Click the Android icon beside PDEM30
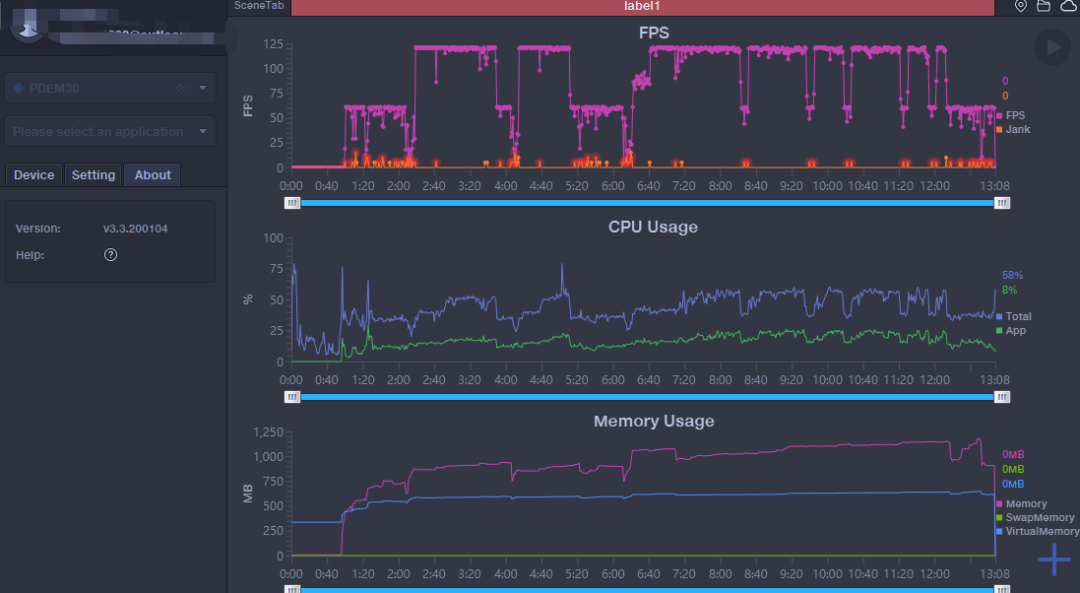This screenshot has height=593, width=1080. 19,89
